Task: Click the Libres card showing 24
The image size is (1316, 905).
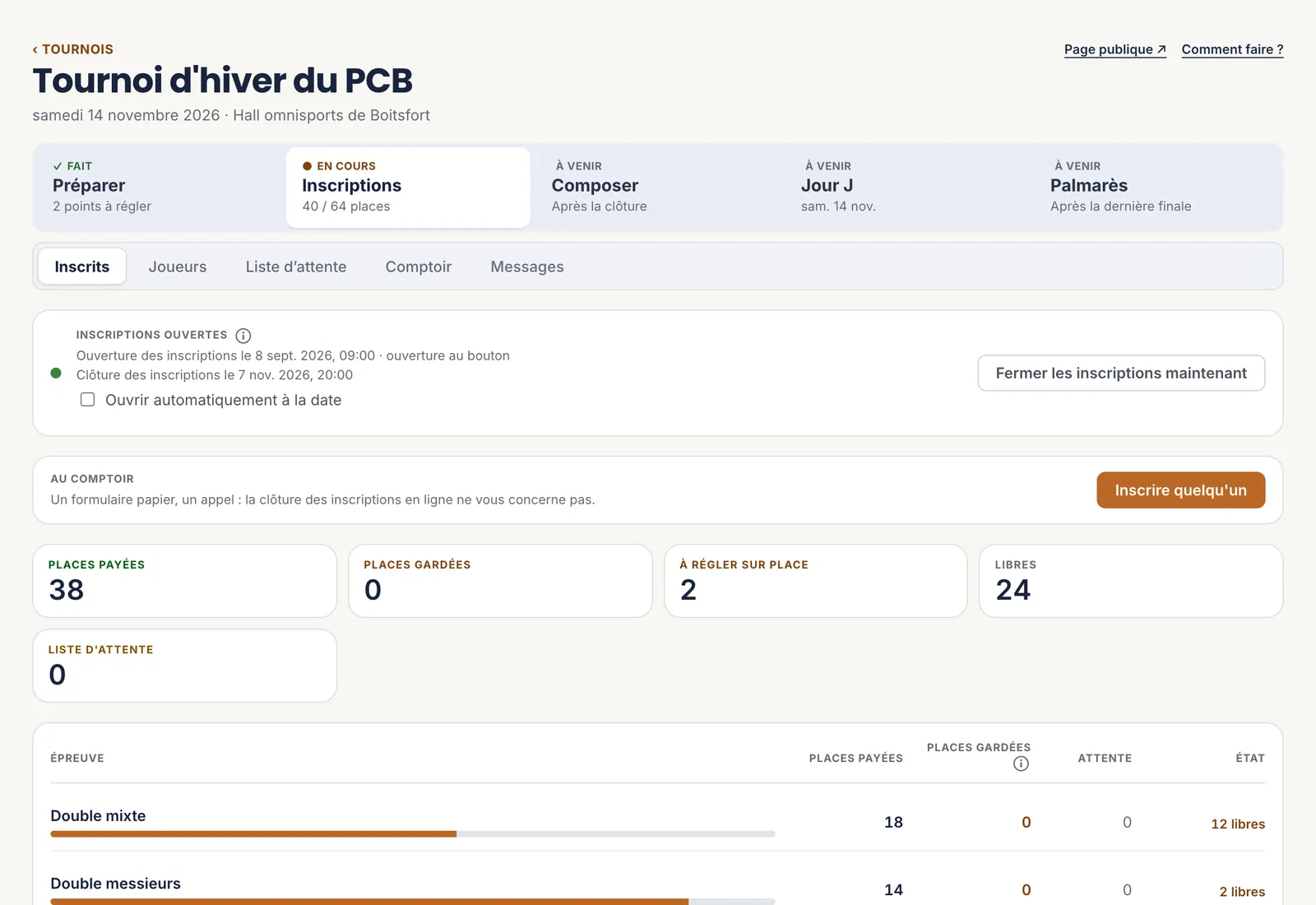Action: [1131, 581]
